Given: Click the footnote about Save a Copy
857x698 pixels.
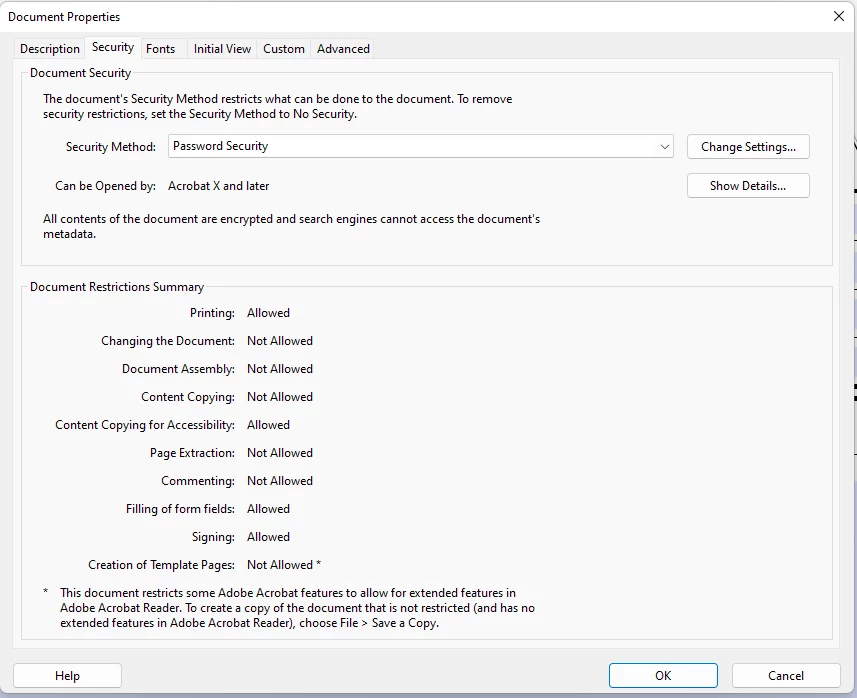Looking at the screenshot, I should (x=297, y=608).
